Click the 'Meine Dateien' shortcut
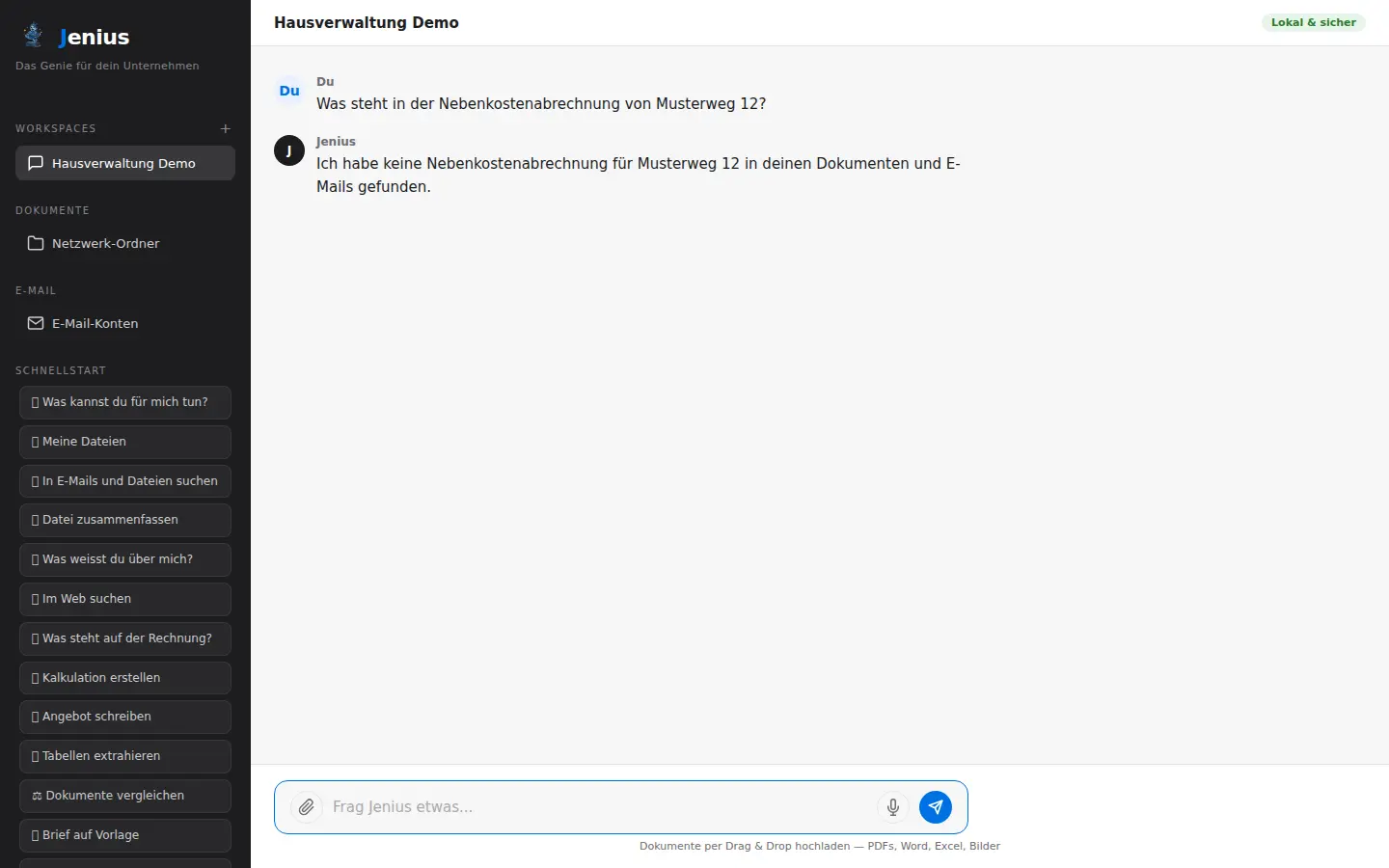The height and width of the screenshot is (868, 1389). pos(124,442)
